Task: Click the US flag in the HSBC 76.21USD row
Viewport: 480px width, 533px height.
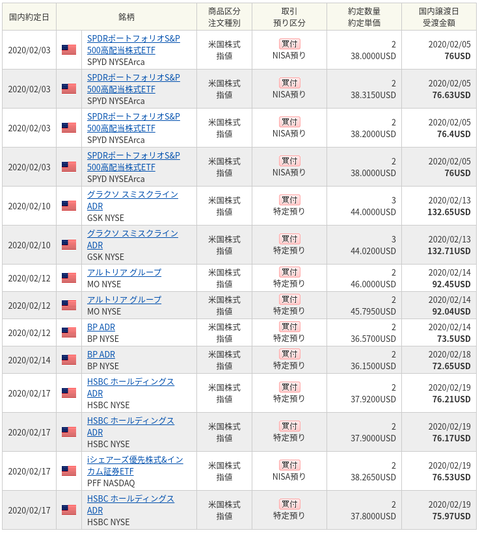Action: (x=69, y=393)
